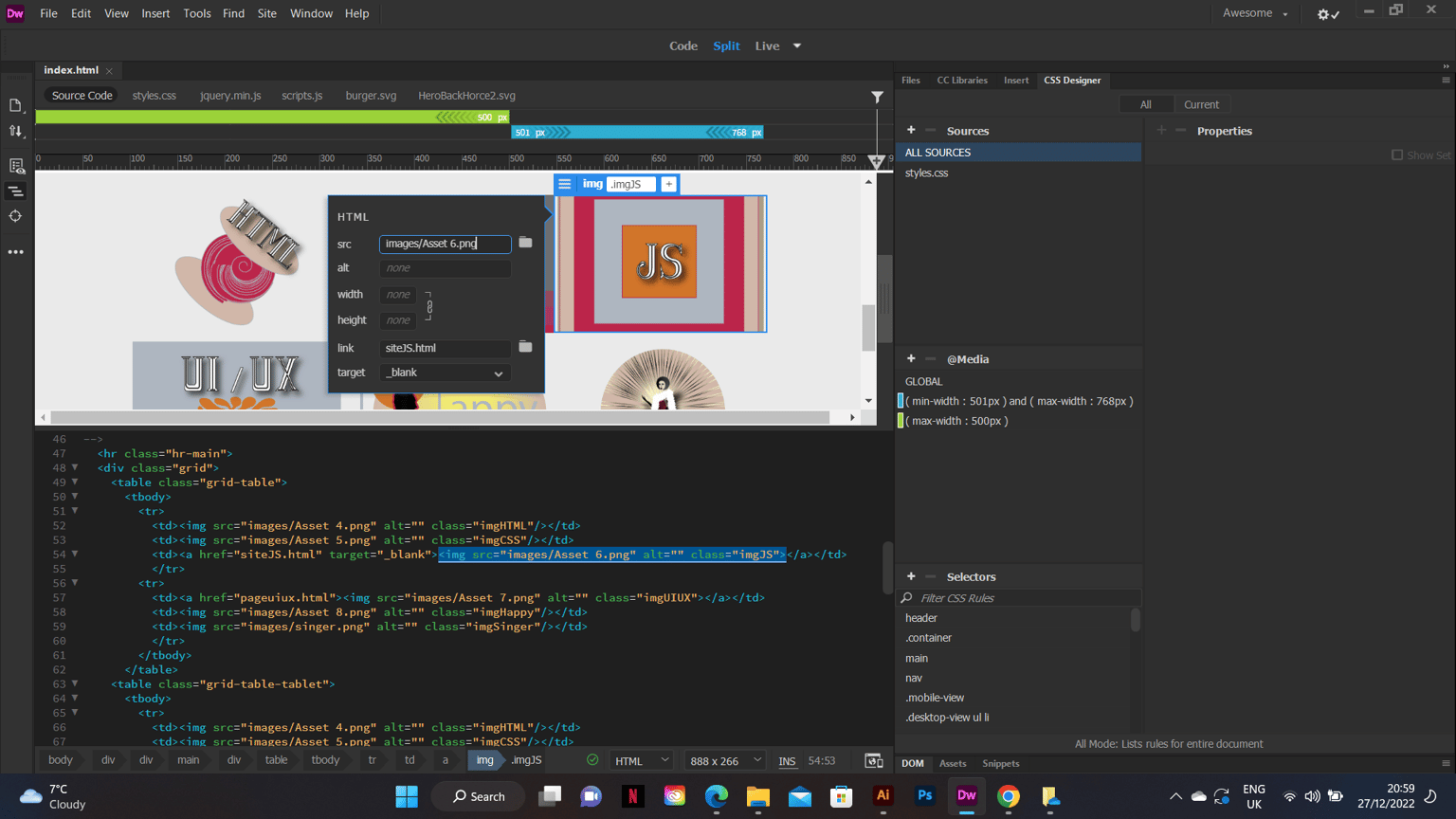This screenshot has height=819, width=1456.
Task: Toggle constrain width and height lock icon
Action: tap(429, 307)
